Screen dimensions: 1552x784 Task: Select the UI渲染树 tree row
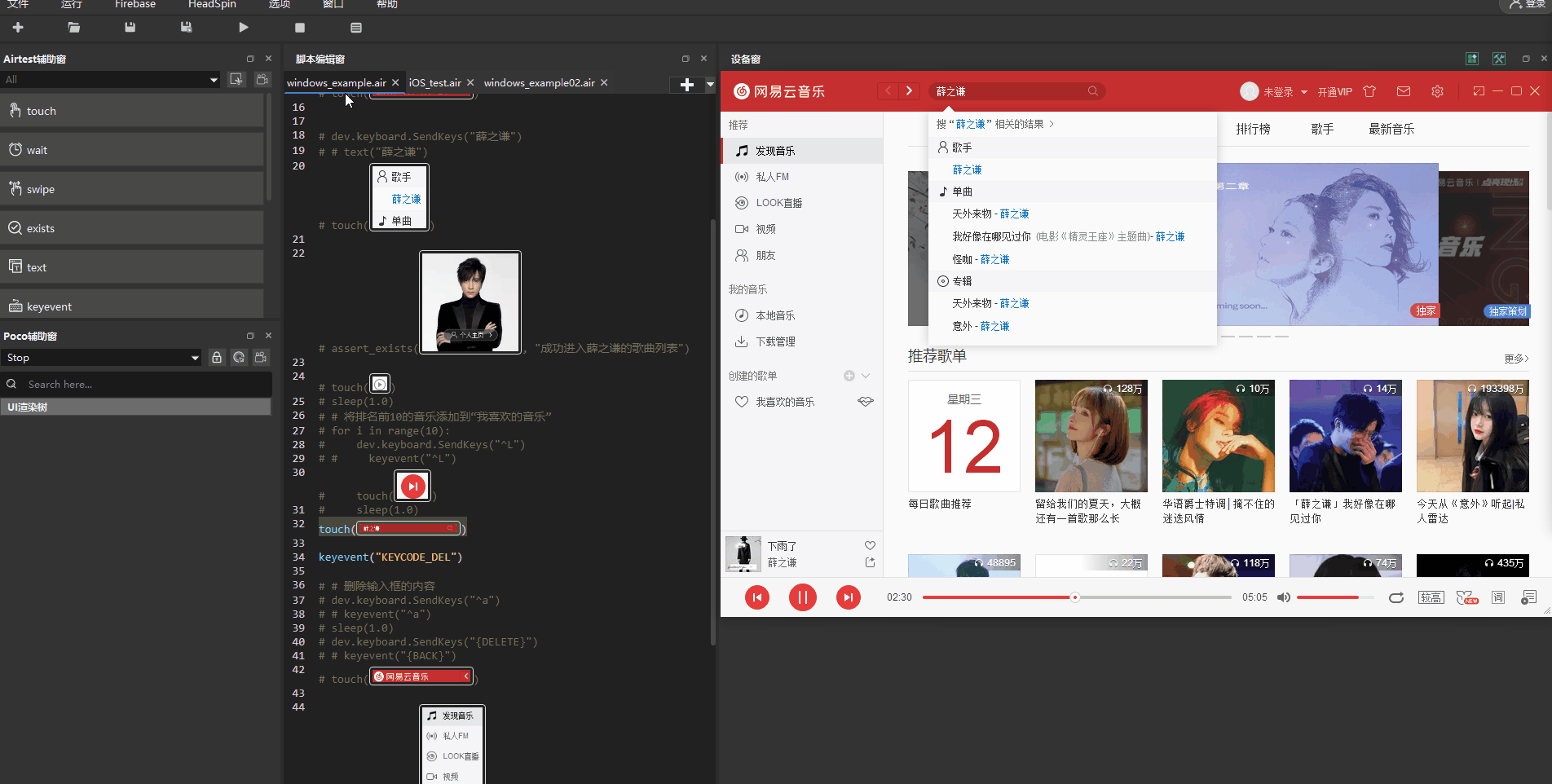tap(135, 407)
